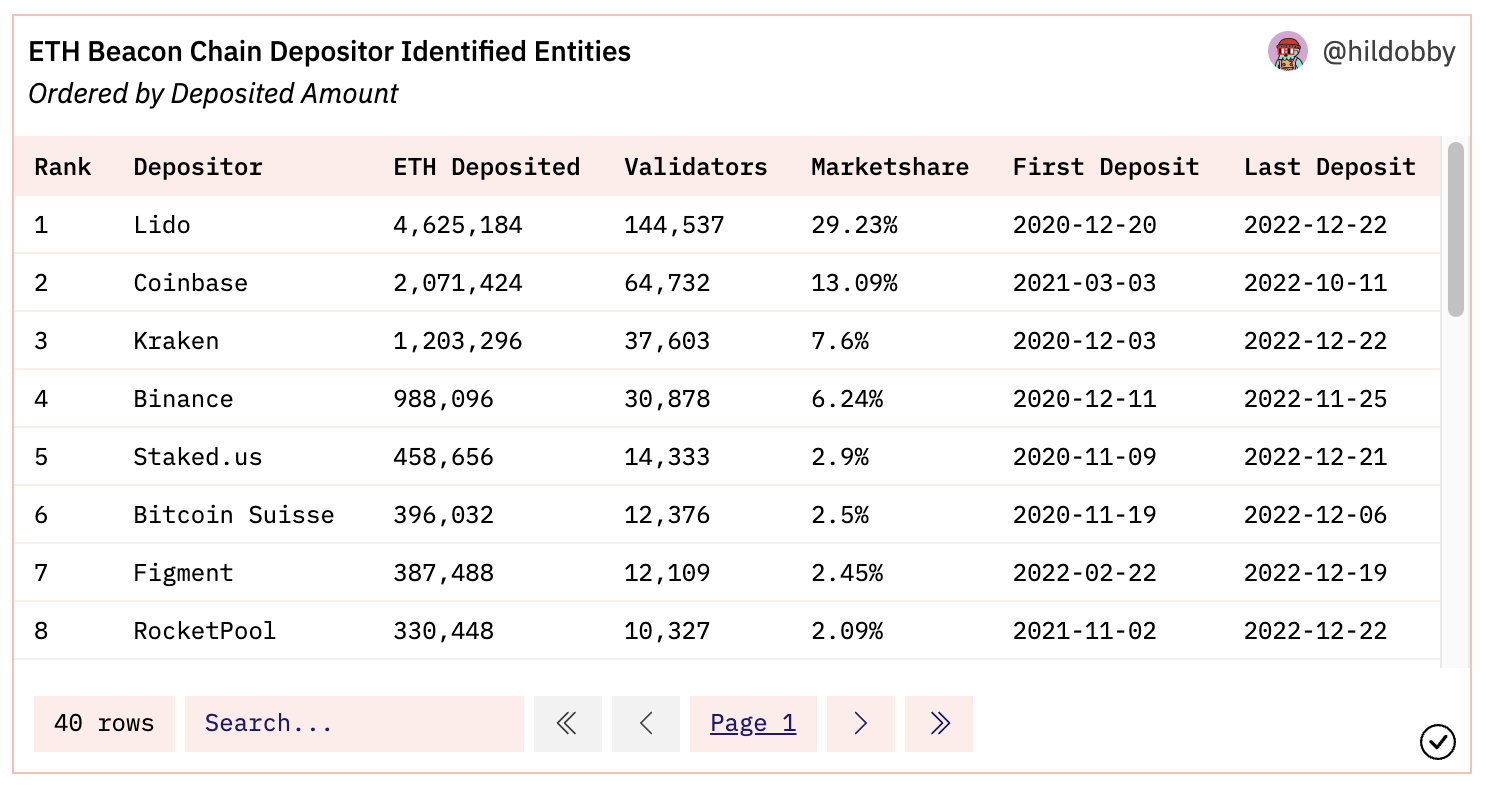The image size is (1486, 788).
Task: Jump to last page with double-right arrows
Action: 939,724
